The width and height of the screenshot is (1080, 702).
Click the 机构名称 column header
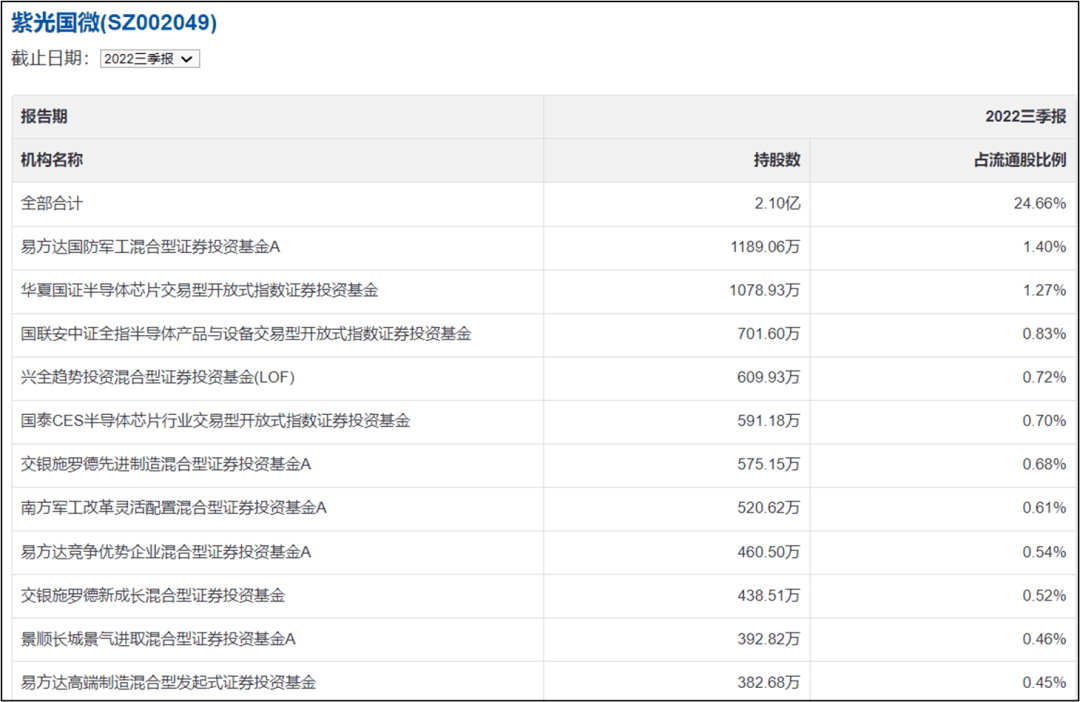tap(52, 160)
